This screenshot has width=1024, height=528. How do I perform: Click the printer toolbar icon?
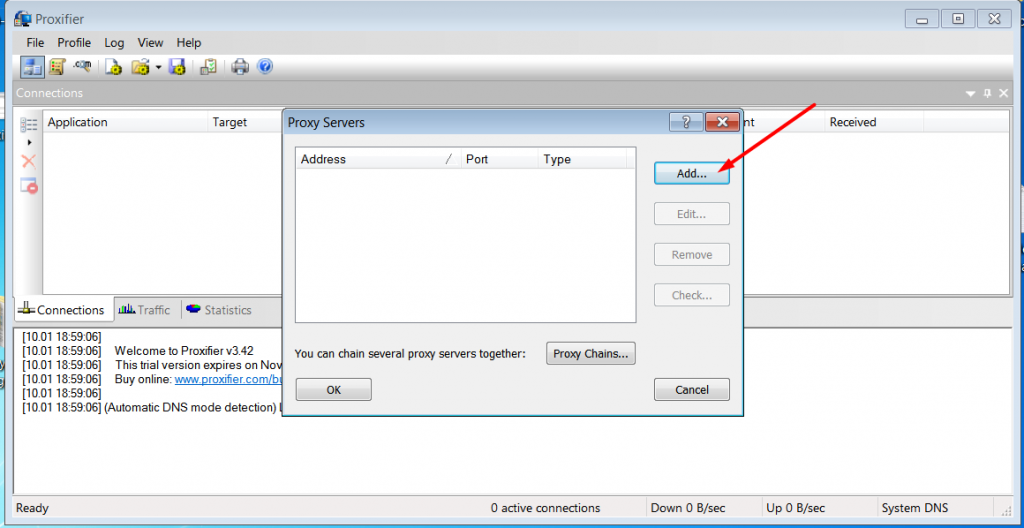tap(240, 67)
